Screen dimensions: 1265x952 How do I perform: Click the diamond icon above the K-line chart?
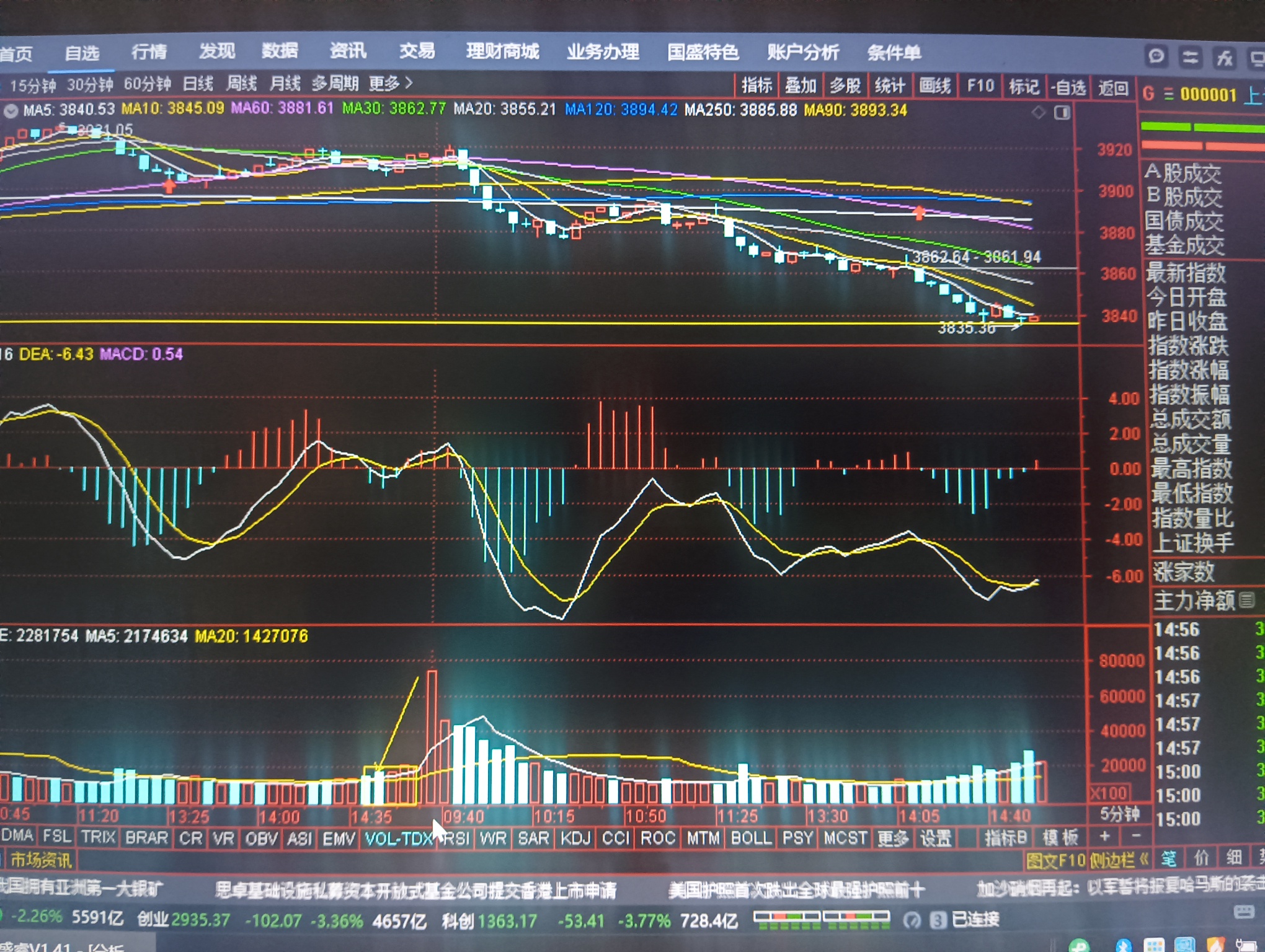(x=1039, y=112)
